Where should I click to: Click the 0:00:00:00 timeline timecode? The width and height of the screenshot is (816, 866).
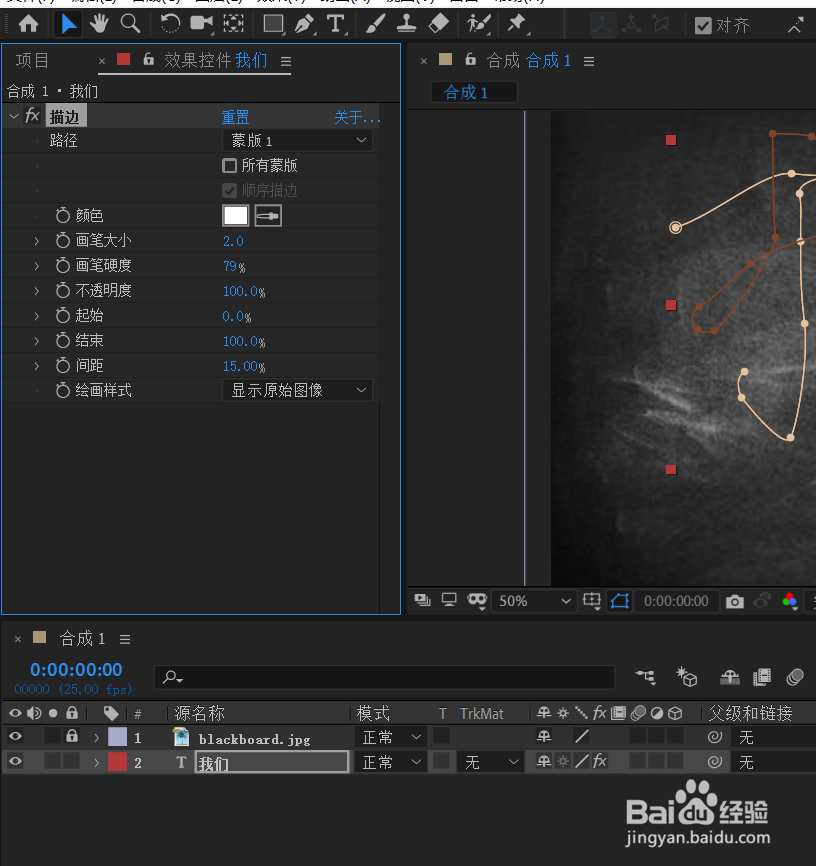76,669
